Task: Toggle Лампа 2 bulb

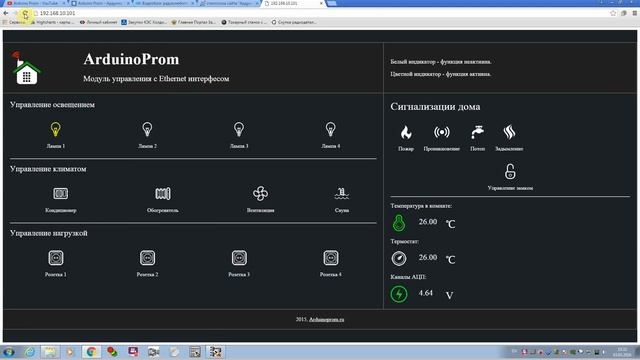Action: click(147, 129)
